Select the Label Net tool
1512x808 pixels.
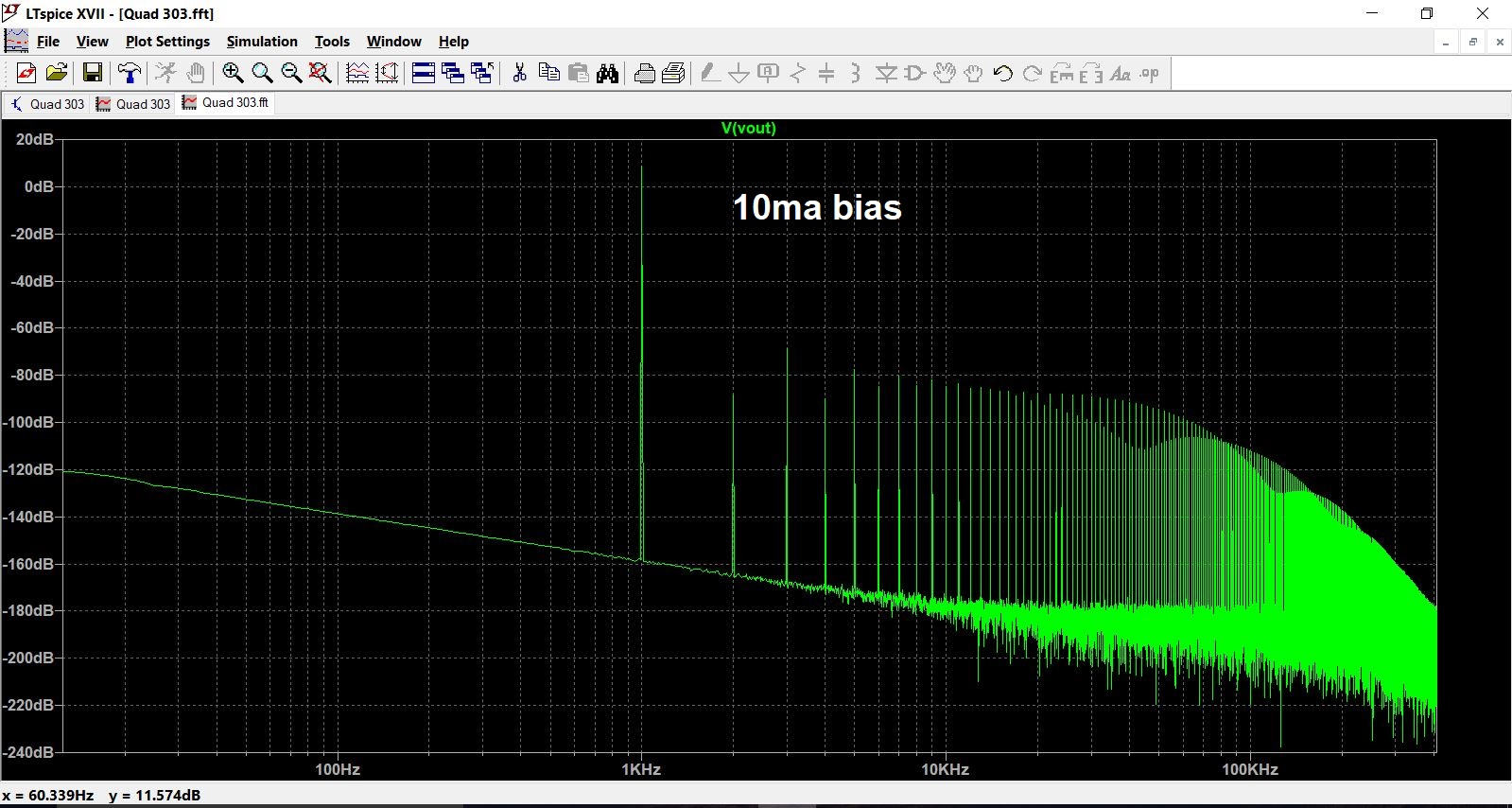coord(769,73)
